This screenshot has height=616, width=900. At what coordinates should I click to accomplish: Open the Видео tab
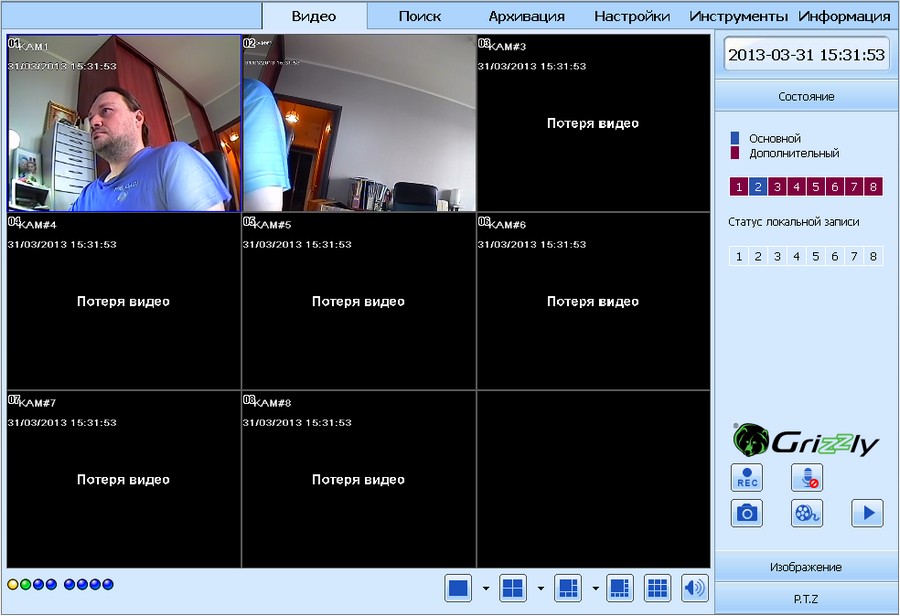(x=314, y=16)
